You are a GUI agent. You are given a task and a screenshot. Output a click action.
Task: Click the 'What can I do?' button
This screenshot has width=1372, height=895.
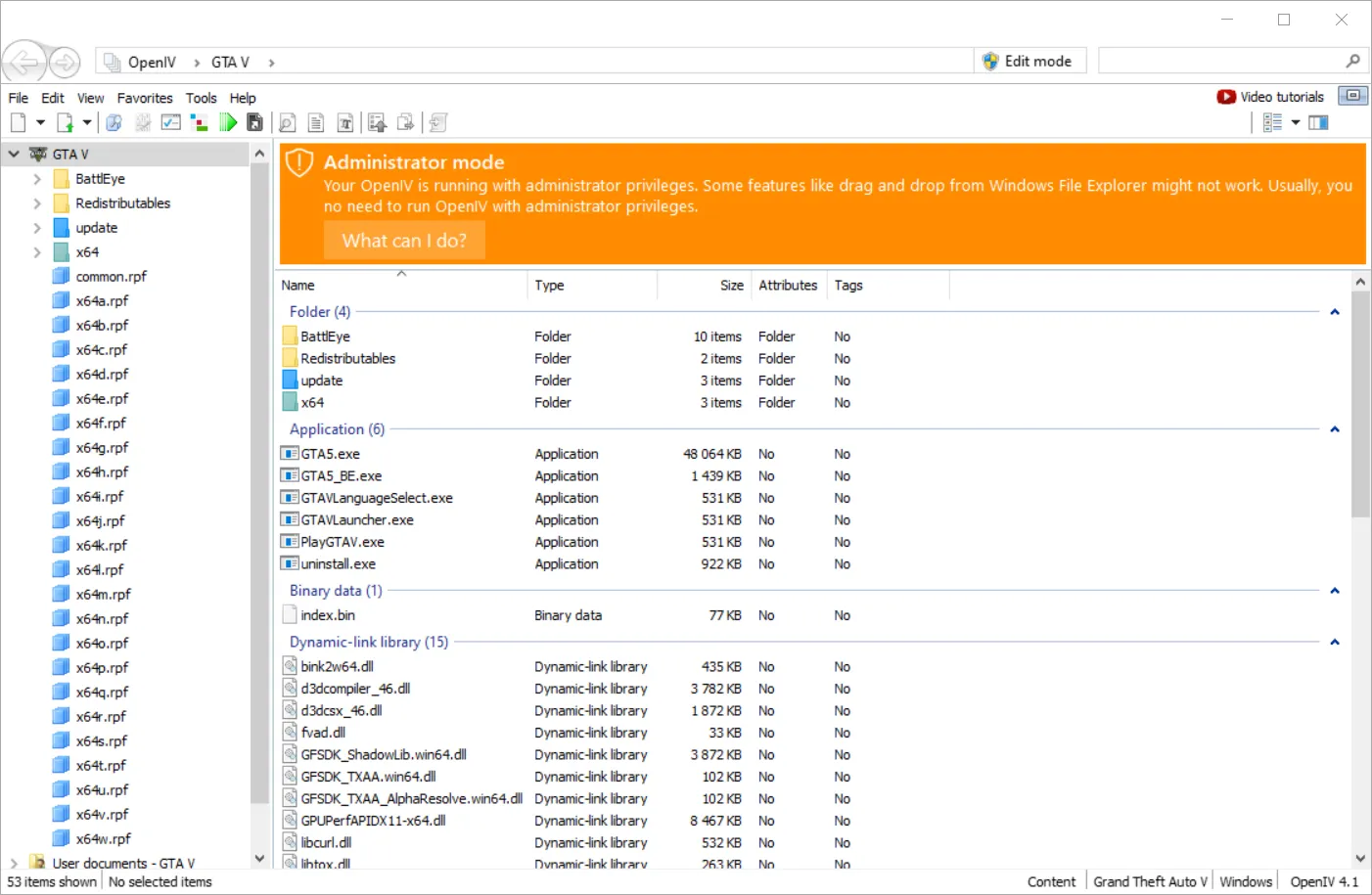click(404, 241)
